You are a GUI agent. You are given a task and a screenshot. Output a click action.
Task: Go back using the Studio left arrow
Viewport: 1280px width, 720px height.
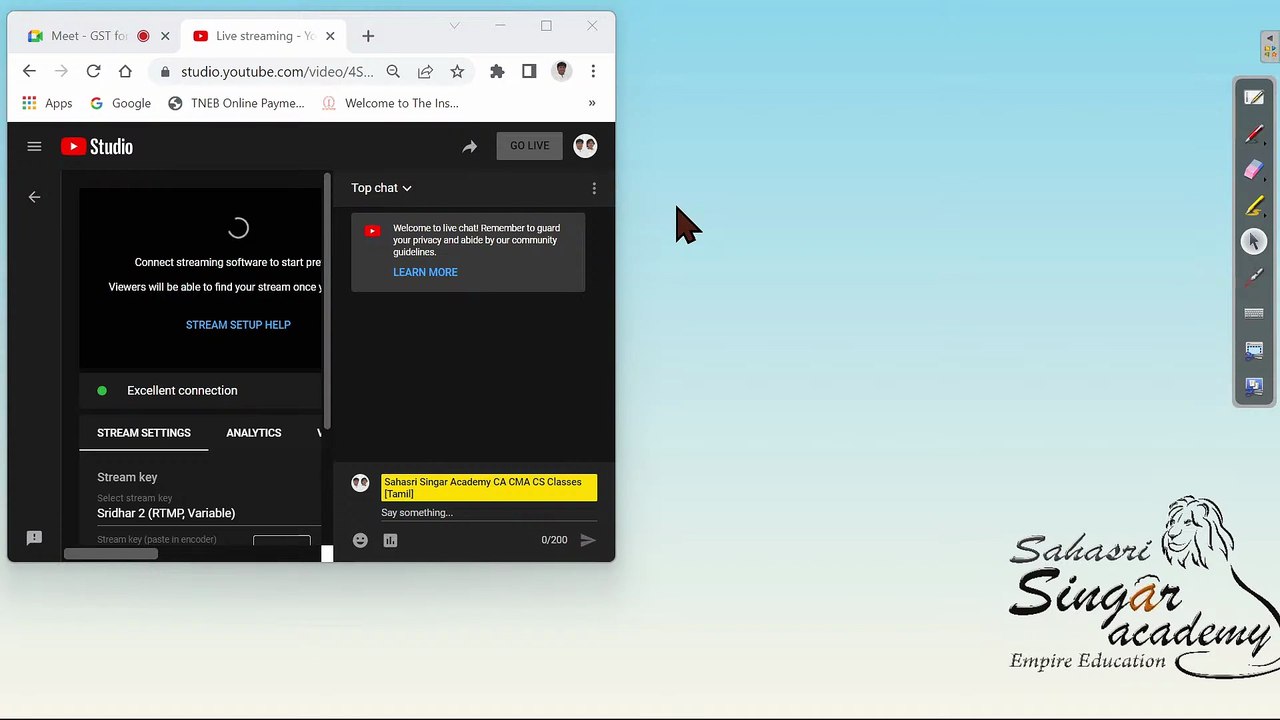click(x=34, y=197)
